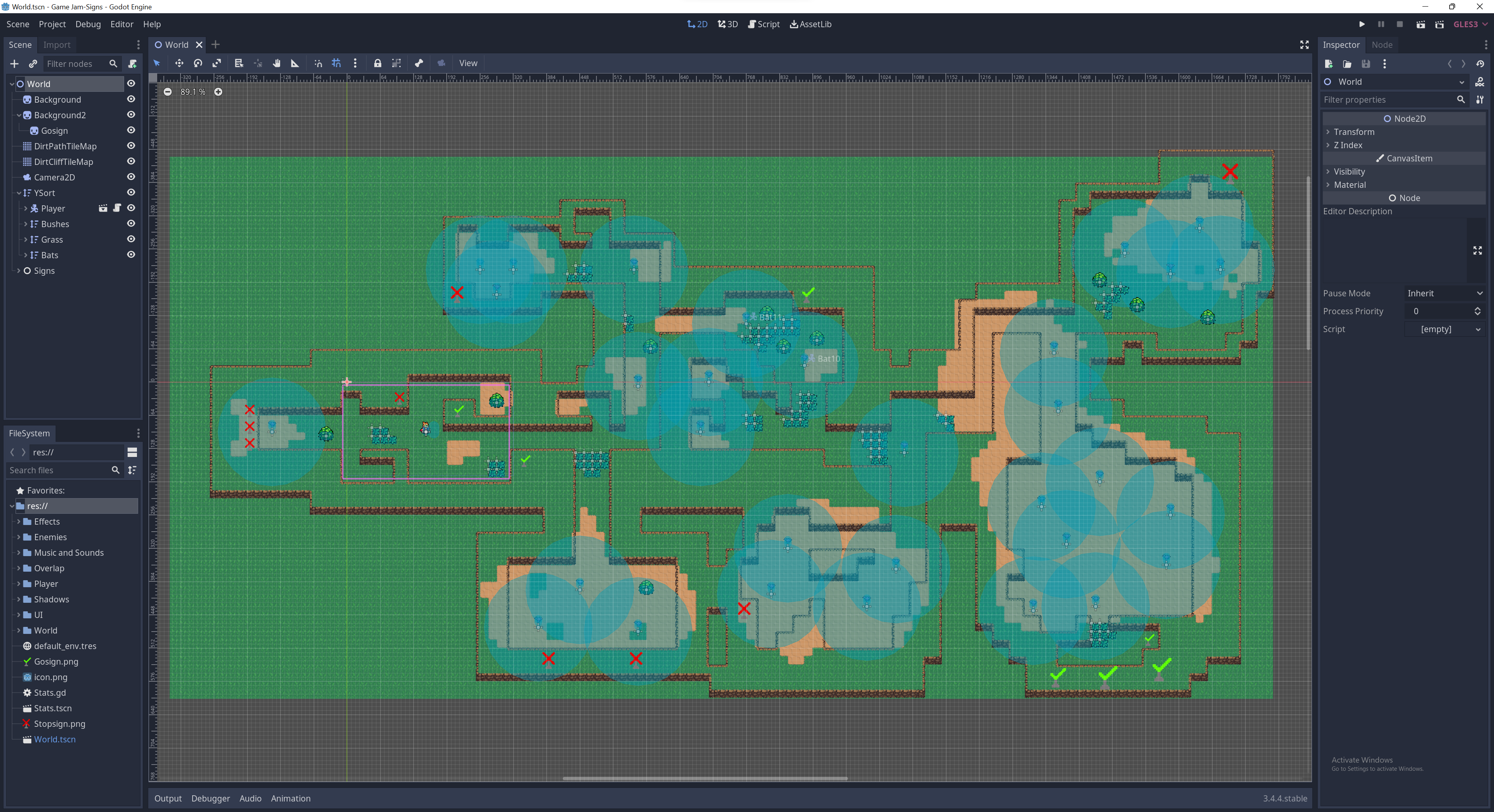The image size is (1494, 812).
Task: Open the Project menu
Action: 52,24
